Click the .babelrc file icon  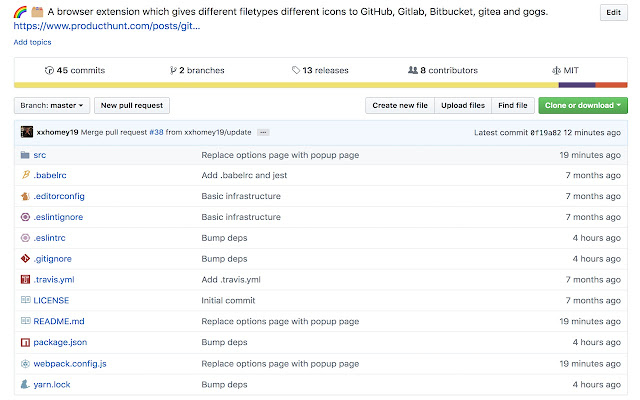(x=25, y=175)
